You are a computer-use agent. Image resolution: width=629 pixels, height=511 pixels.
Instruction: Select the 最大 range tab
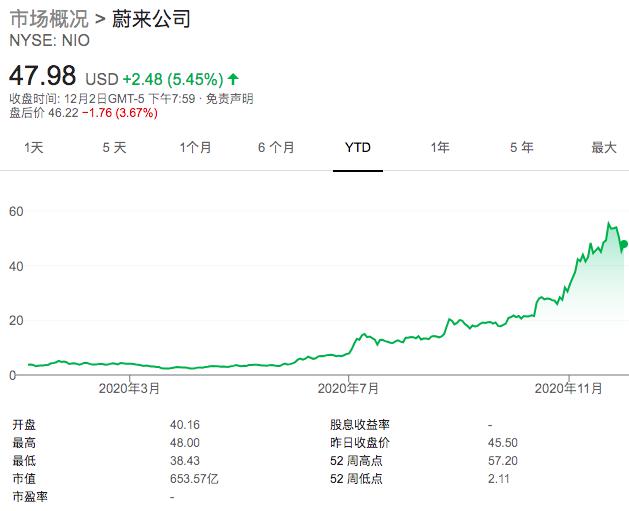point(604,148)
